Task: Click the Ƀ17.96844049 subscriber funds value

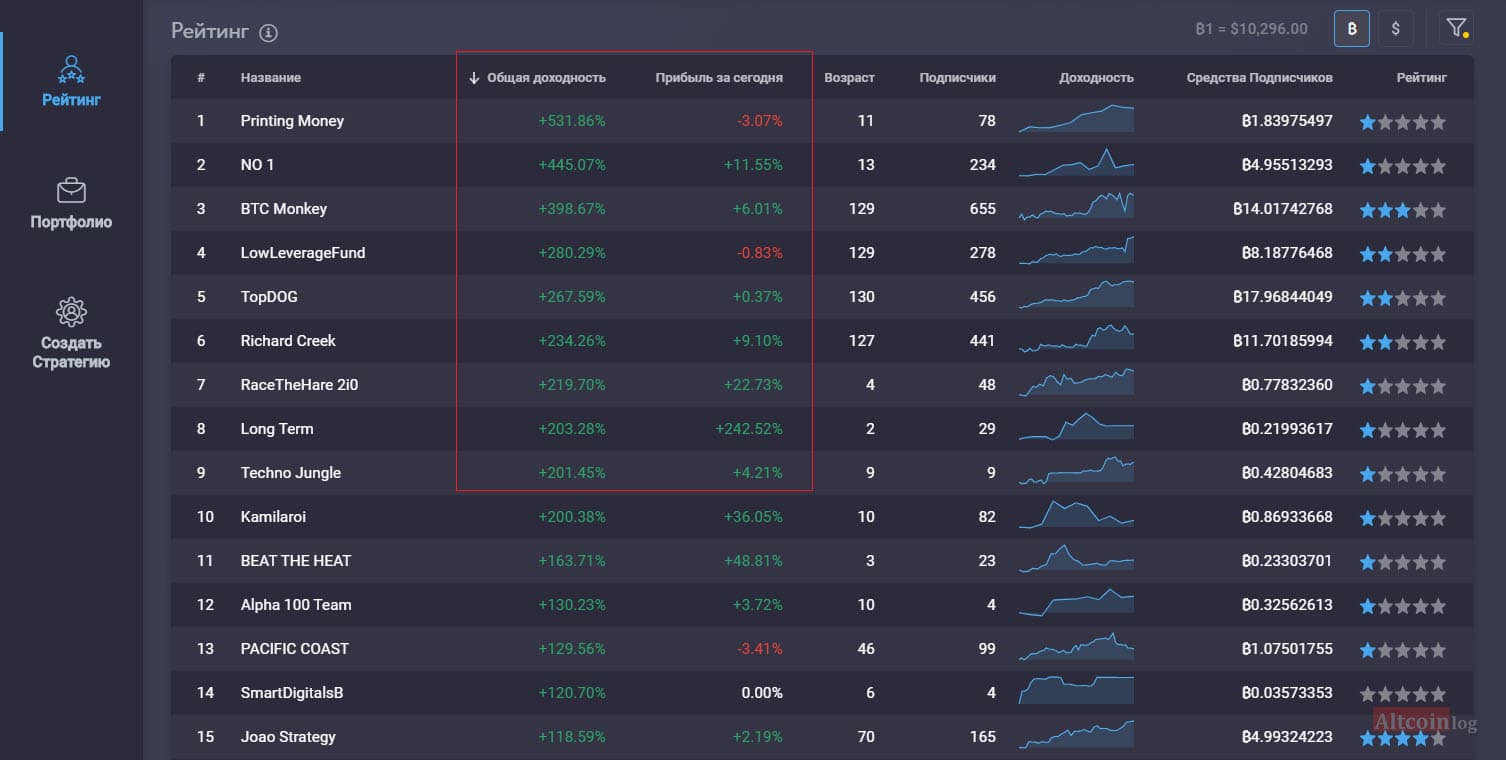Action: pyautogui.click(x=1283, y=297)
